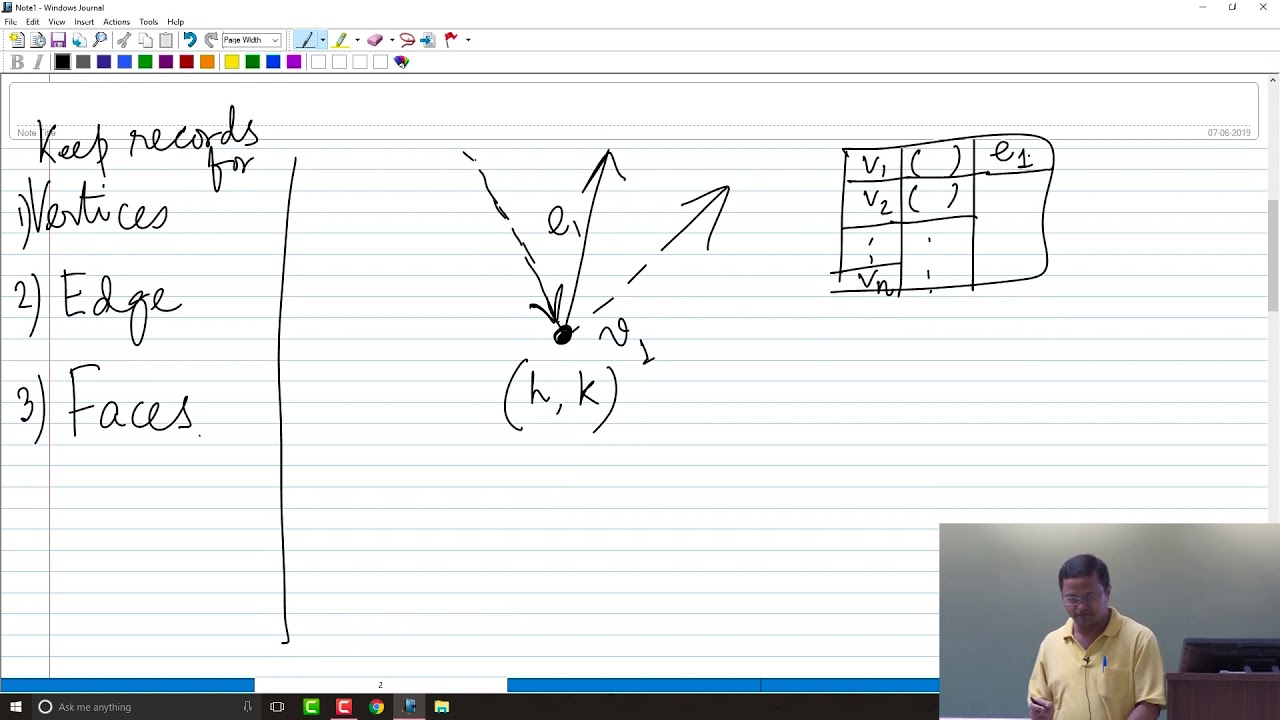Pick the dark navy ink color
1280x720 pixels.
tap(104, 62)
